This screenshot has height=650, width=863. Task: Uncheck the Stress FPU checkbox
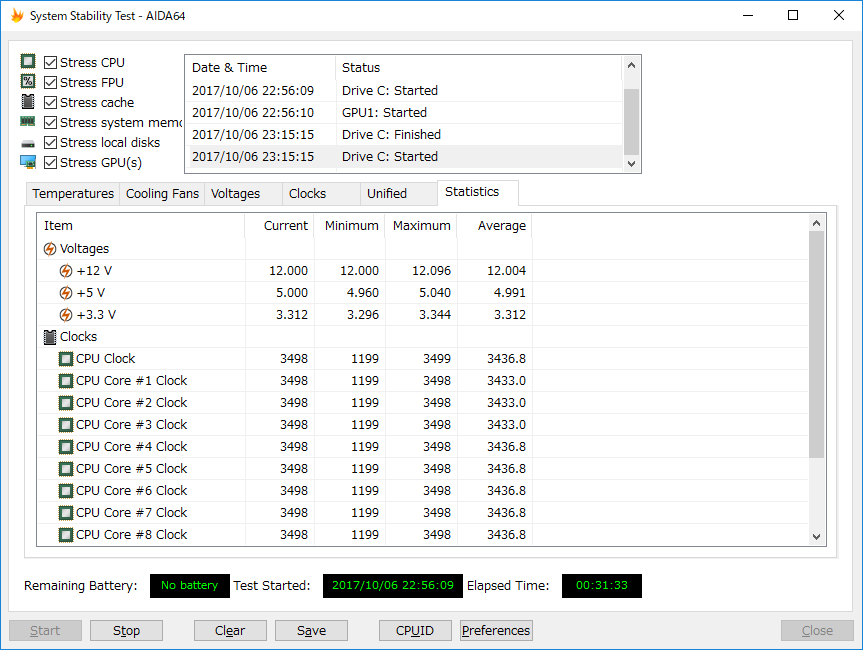[x=50, y=83]
